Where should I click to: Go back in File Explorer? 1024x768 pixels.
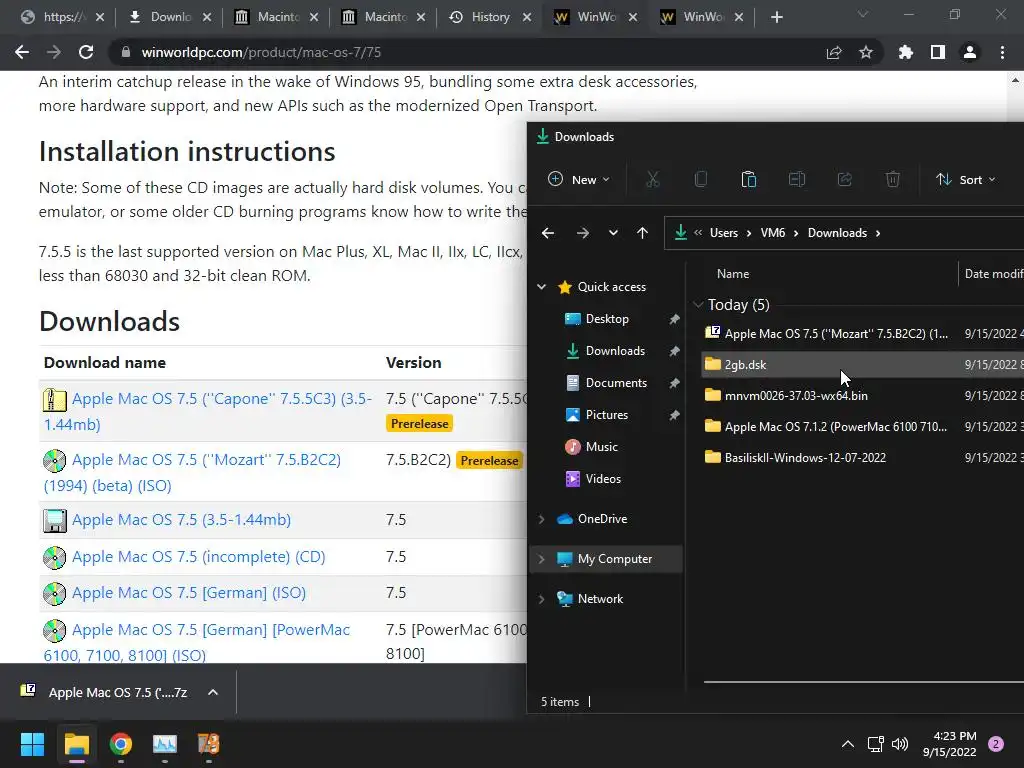coord(548,233)
